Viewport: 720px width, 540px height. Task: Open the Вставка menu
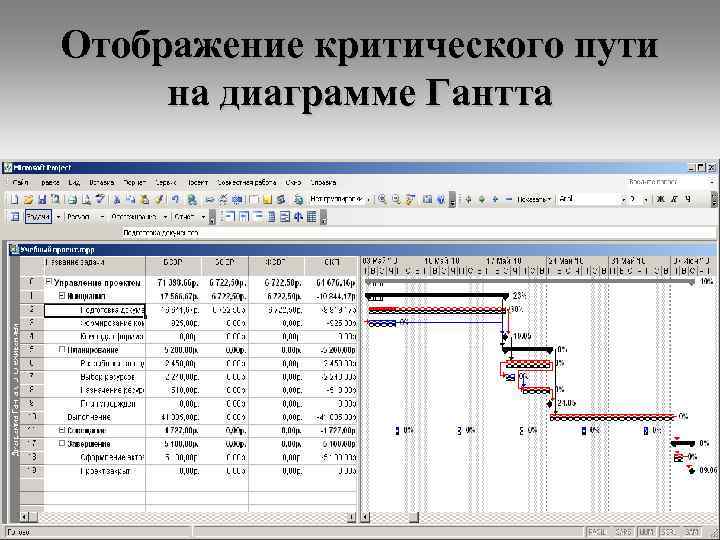(101, 183)
